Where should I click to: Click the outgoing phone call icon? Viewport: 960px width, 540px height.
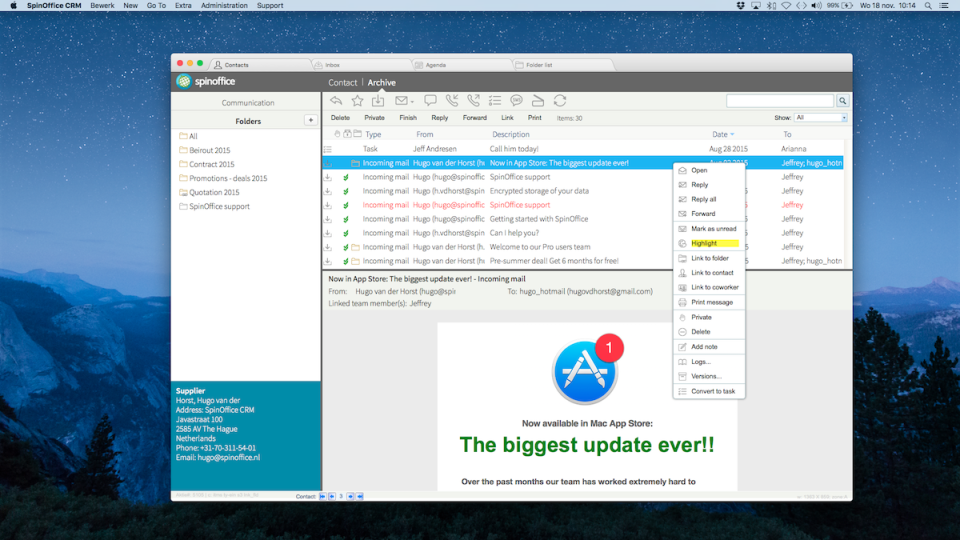[x=473, y=100]
